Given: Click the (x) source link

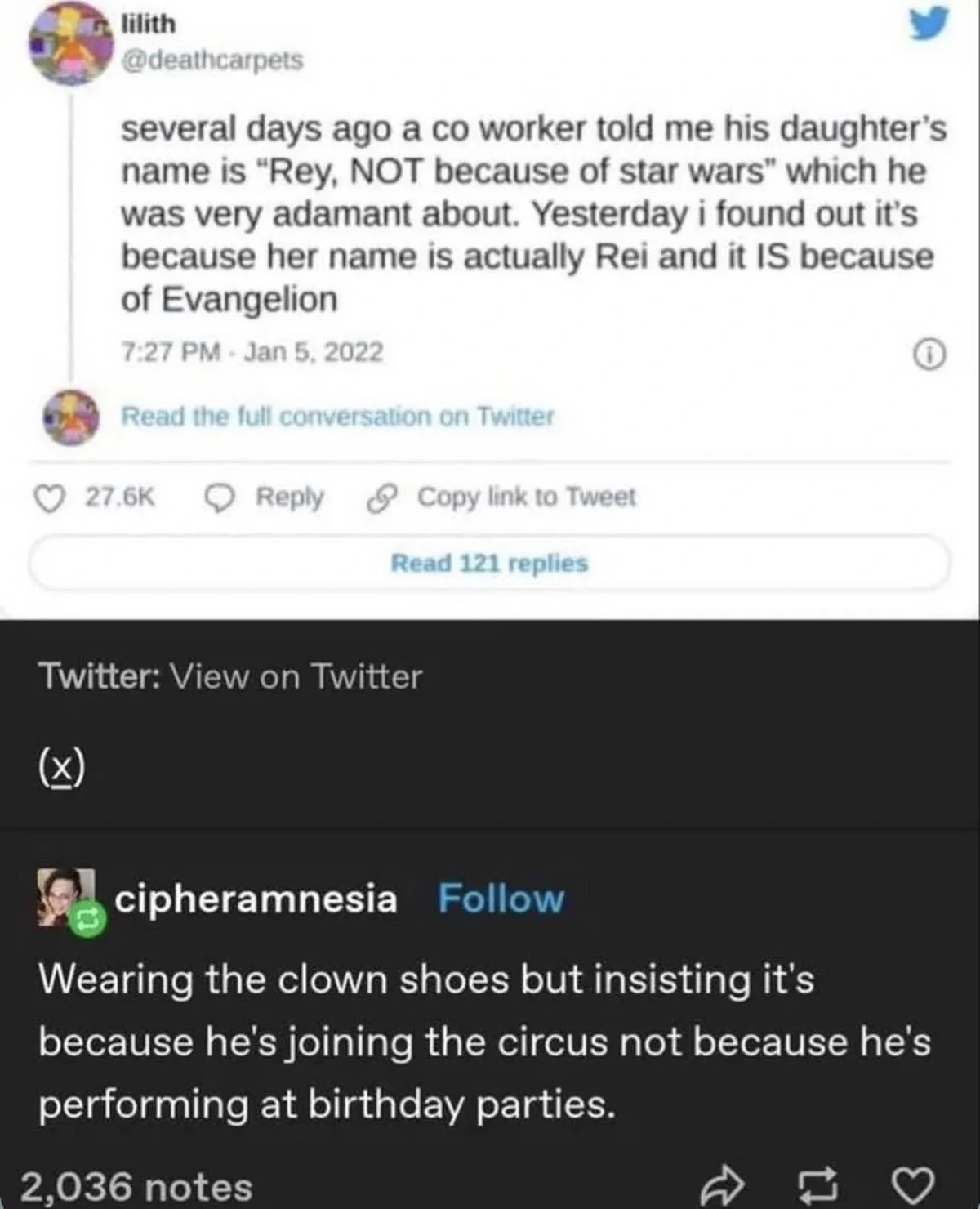Looking at the screenshot, I should point(61,768).
